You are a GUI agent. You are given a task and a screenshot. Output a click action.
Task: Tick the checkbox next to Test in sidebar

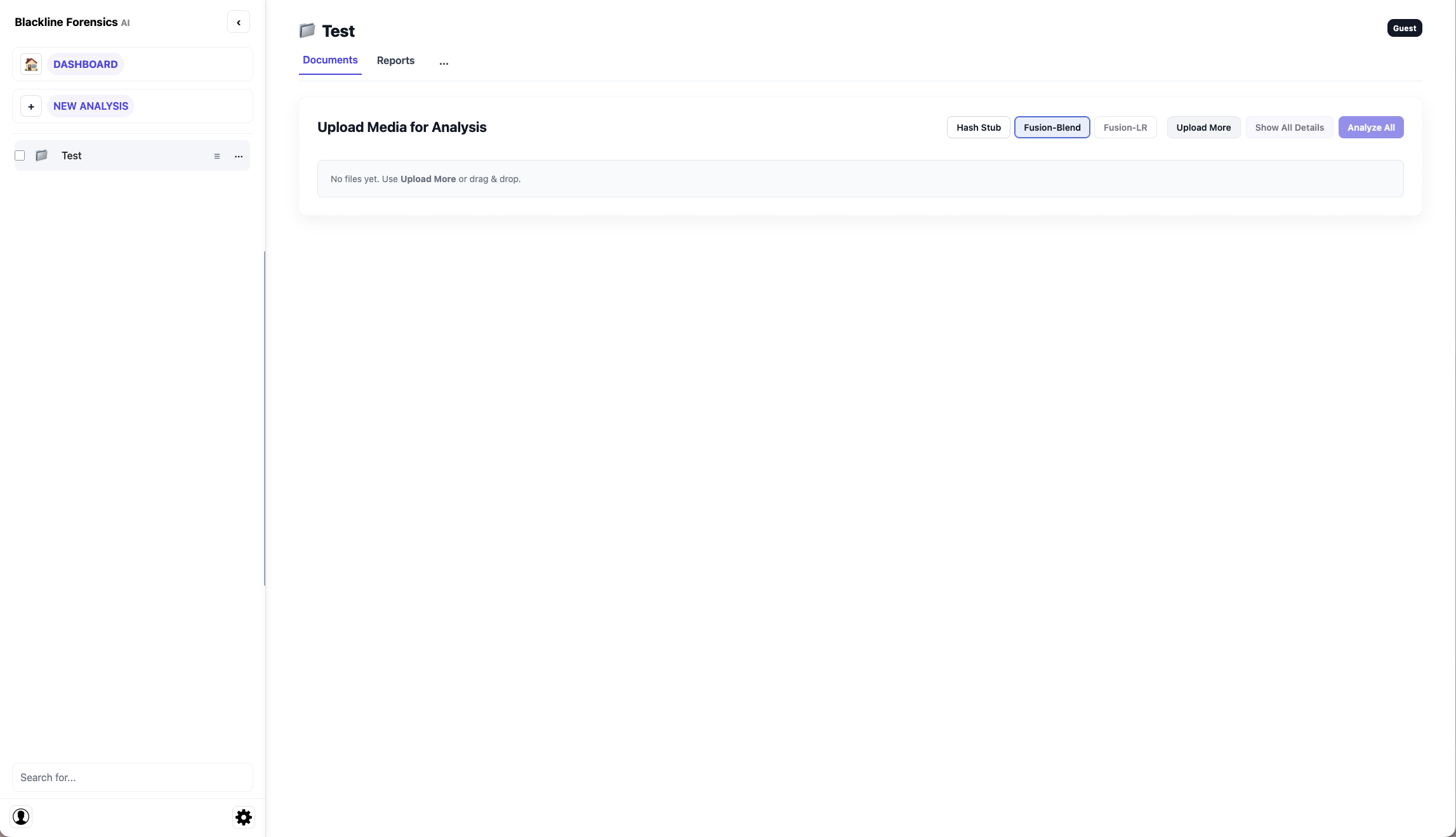coord(20,155)
